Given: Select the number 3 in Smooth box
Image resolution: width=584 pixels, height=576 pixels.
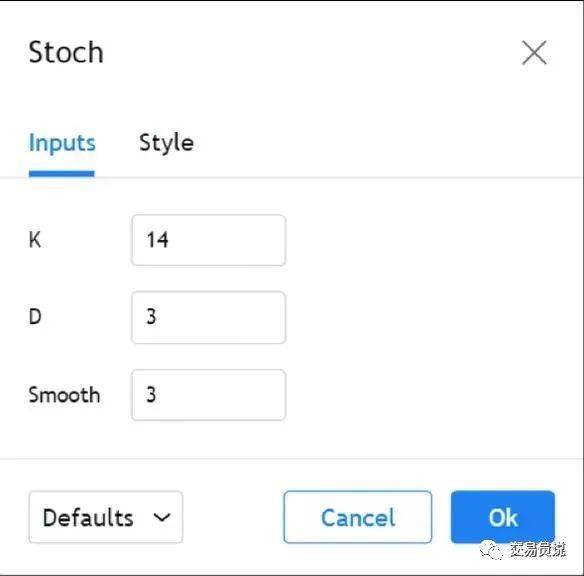Looking at the screenshot, I should click(x=151, y=395).
